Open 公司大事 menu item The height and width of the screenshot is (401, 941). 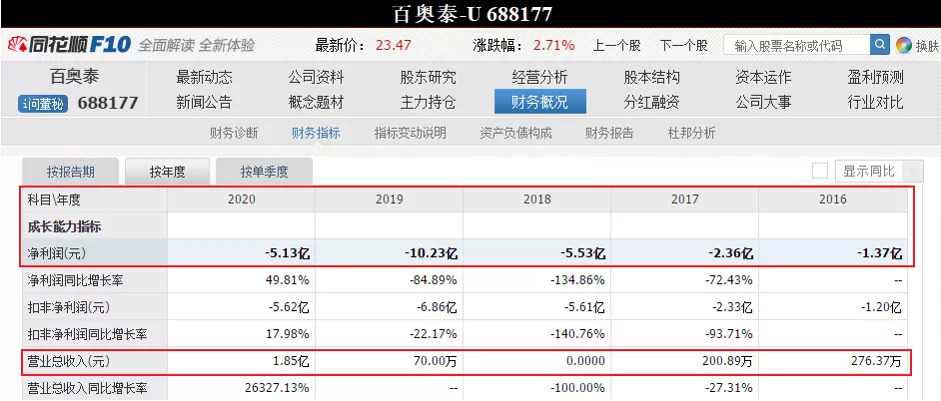click(x=763, y=102)
